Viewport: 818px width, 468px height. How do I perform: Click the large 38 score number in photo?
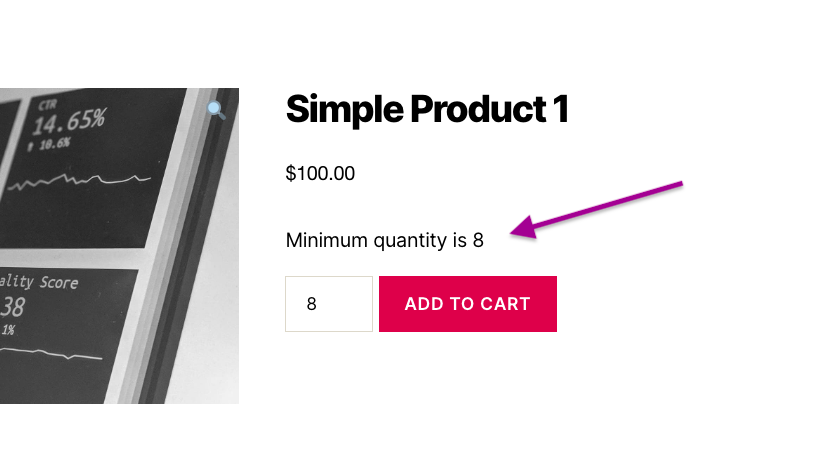tap(14, 306)
